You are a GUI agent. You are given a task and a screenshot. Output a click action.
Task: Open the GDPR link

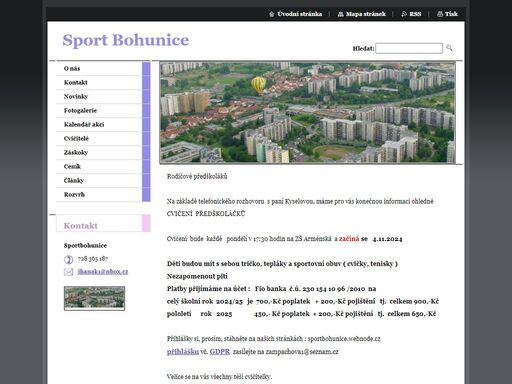220,352
